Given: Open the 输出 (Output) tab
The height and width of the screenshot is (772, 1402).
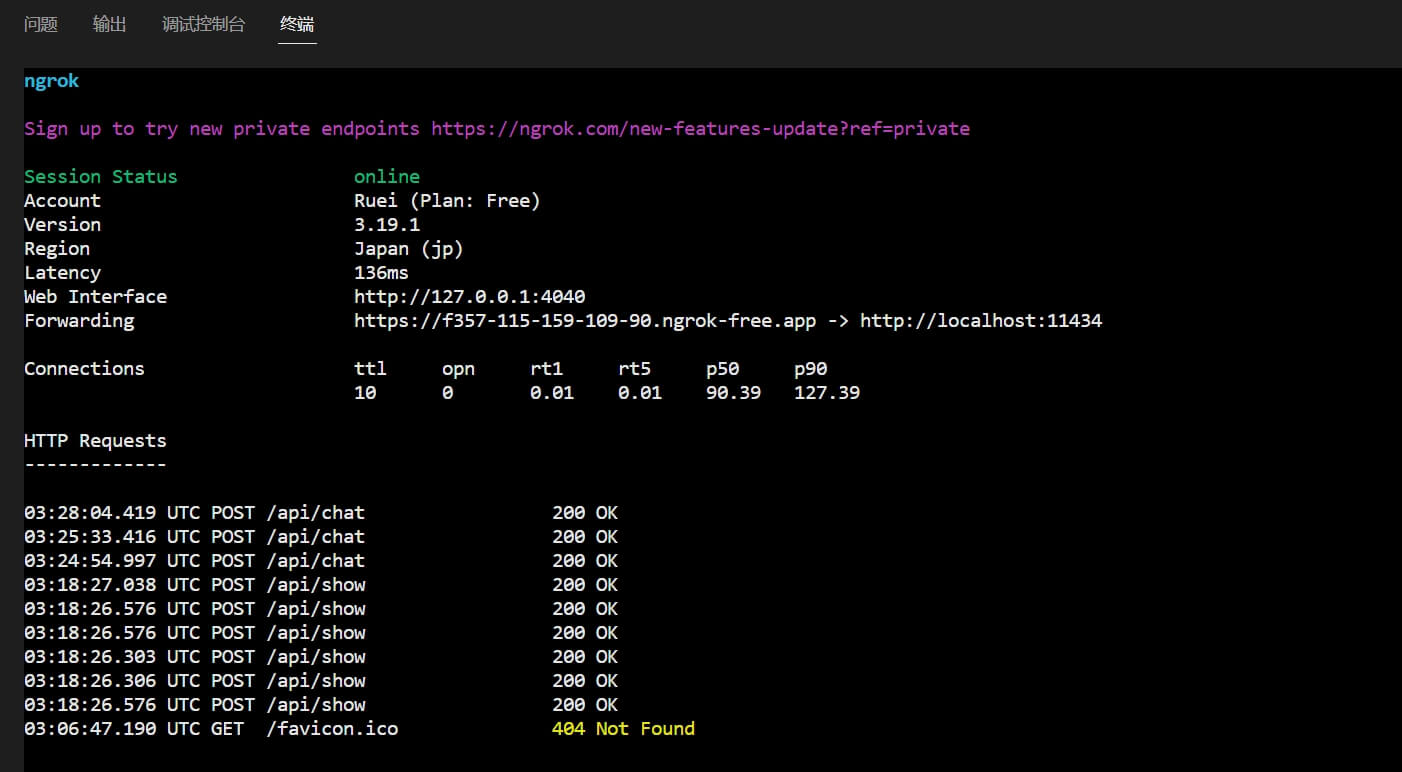Looking at the screenshot, I should click(x=110, y=24).
